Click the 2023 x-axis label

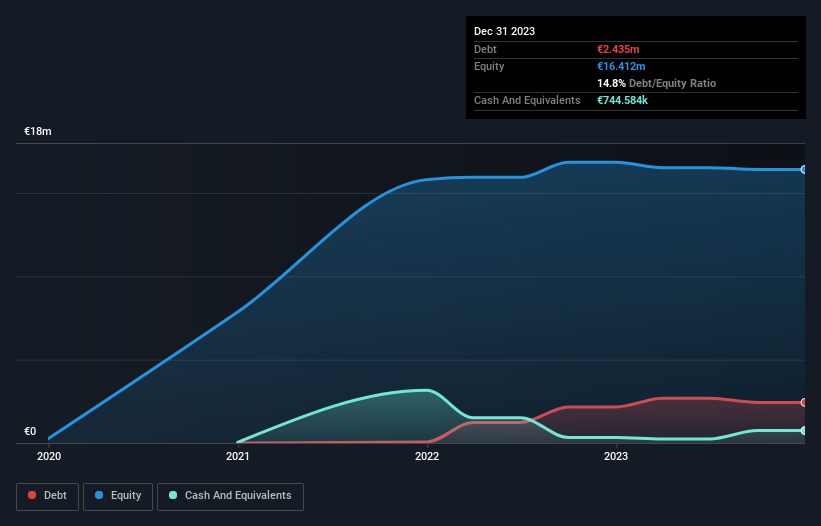pyautogui.click(x=616, y=456)
